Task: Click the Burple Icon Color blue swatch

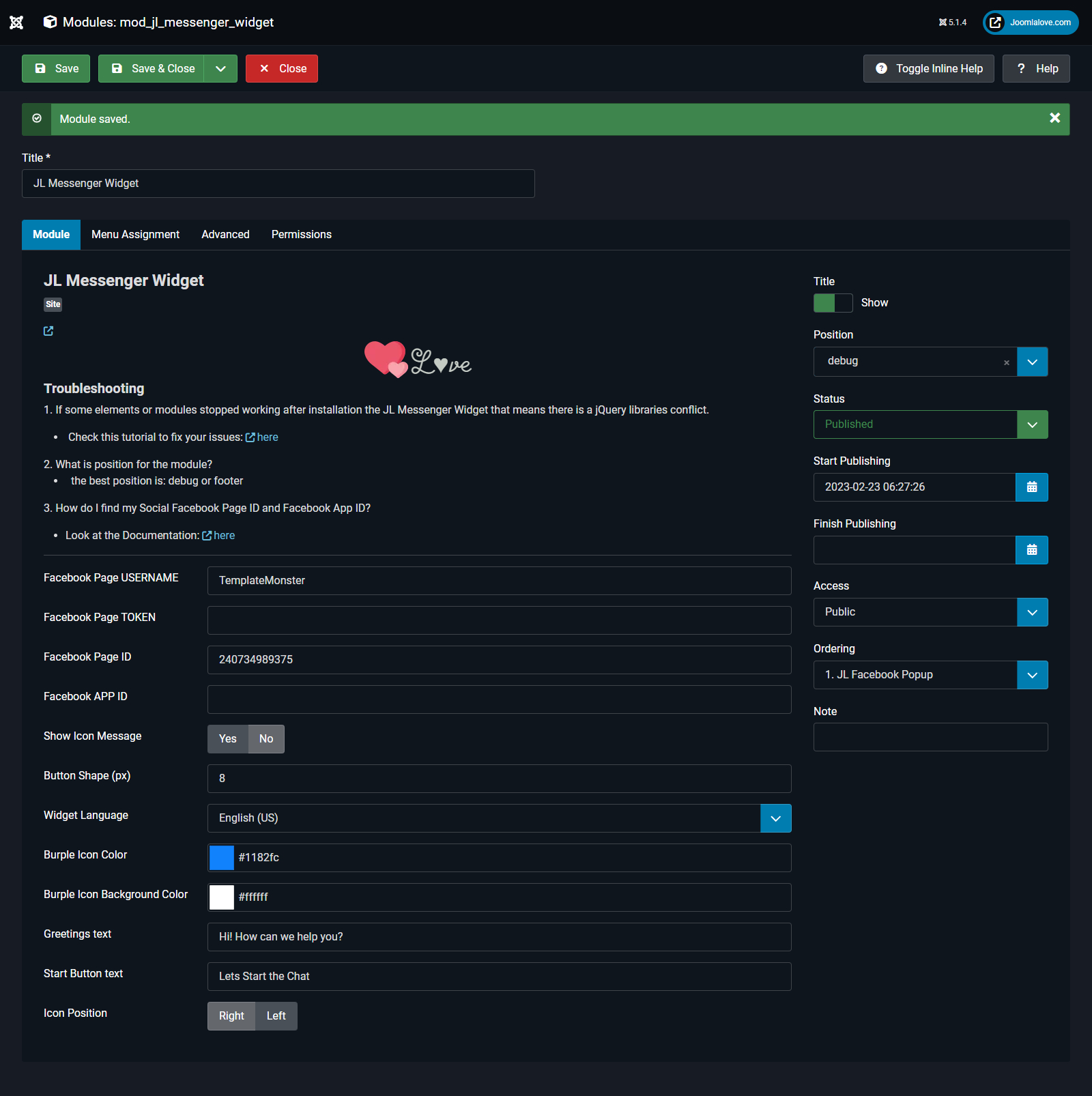Action: coord(222,858)
